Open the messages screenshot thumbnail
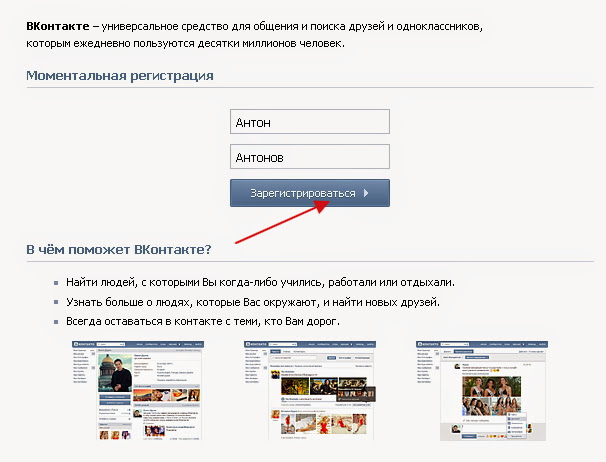This screenshot has width=606, height=462. click(x=482, y=390)
